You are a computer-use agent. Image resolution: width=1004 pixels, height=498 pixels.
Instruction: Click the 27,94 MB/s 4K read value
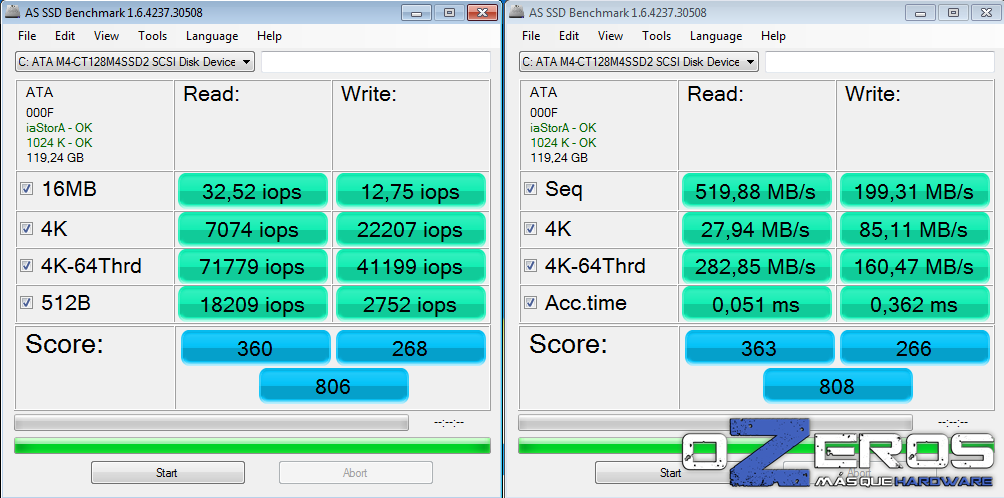757,229
